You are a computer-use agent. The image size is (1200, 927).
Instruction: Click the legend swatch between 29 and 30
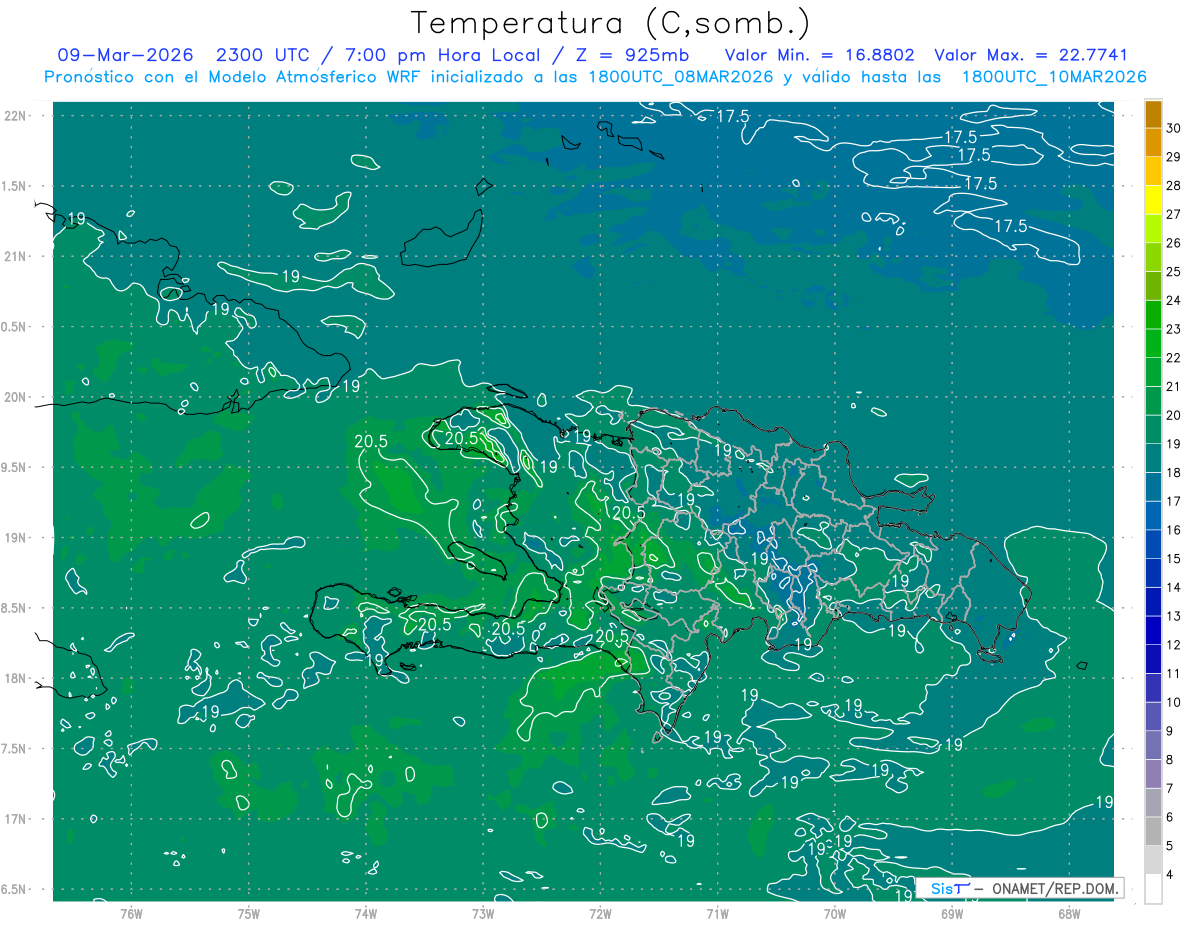pyautogui.click(x=1153, y=142)
